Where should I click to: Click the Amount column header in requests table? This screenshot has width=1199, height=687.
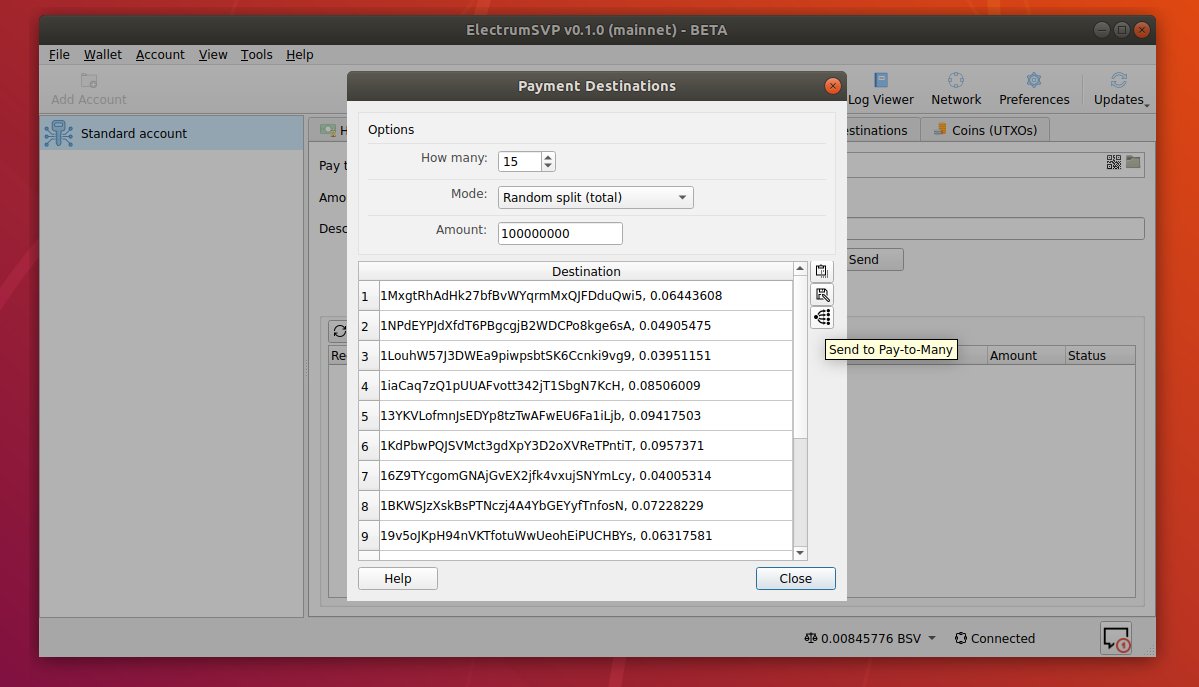click(1024, 355)
